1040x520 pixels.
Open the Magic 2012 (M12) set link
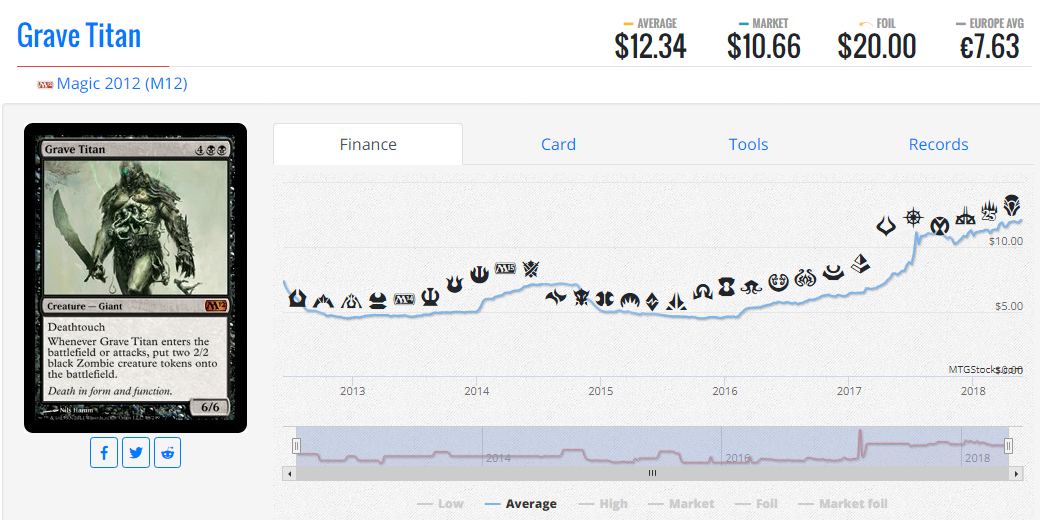tap(122, 84)
